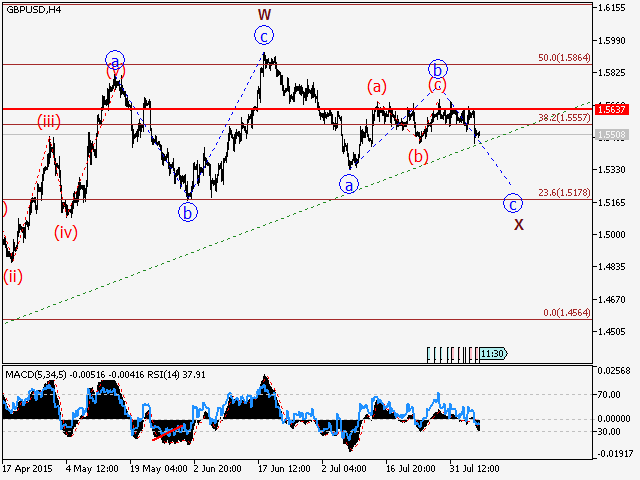The width and height of the screenshot is (640, 480).
Task: Click the red (b) wave label
Action: pos(418,156)
